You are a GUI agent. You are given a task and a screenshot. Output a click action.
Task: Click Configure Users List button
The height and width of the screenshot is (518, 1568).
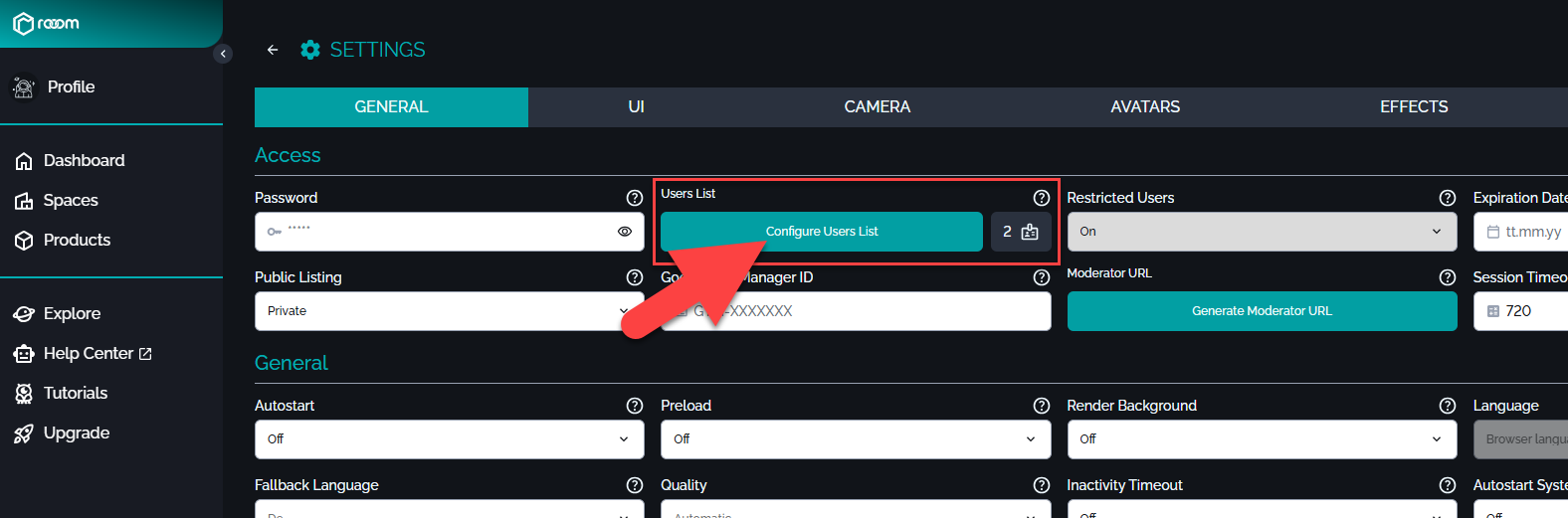[821, 232]
